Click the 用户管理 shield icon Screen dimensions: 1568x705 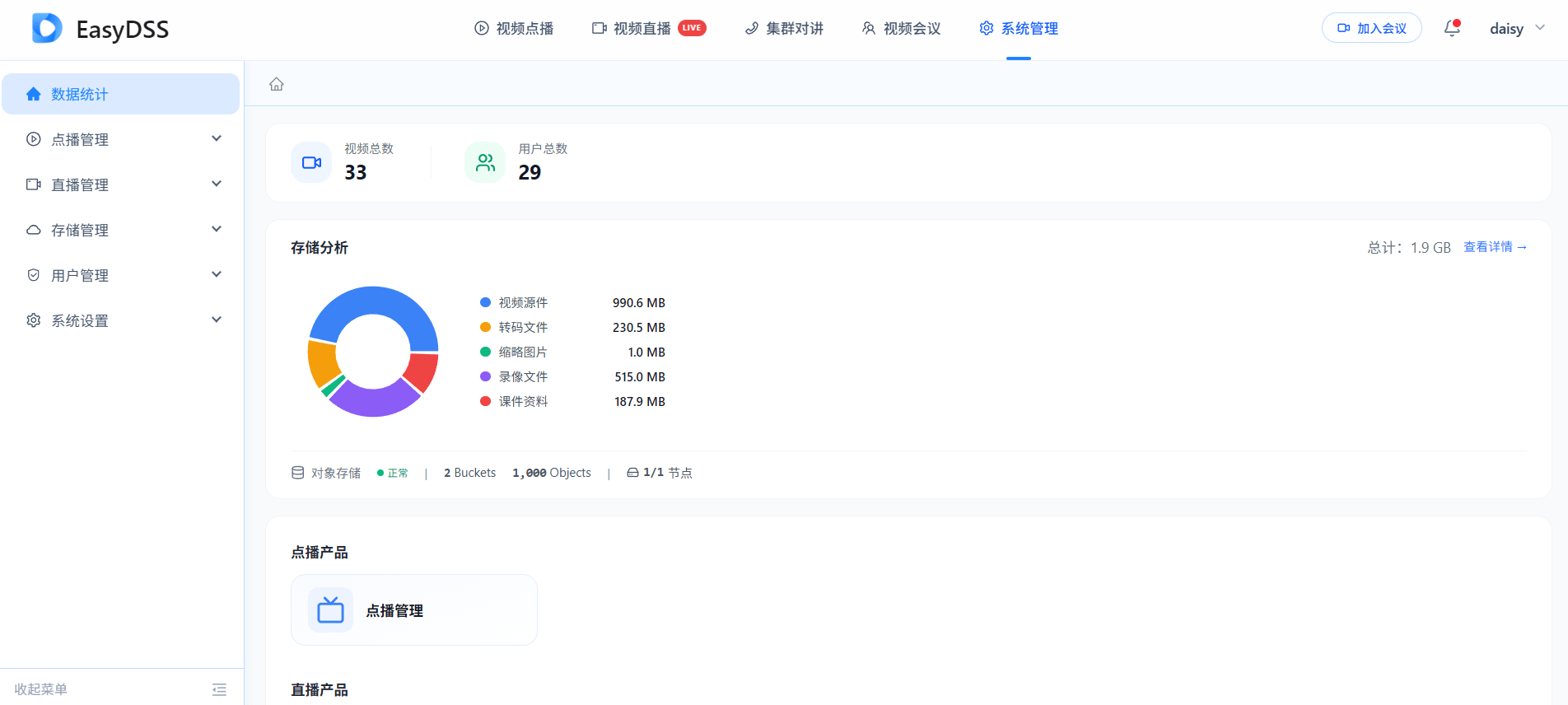tap(34, 275)
